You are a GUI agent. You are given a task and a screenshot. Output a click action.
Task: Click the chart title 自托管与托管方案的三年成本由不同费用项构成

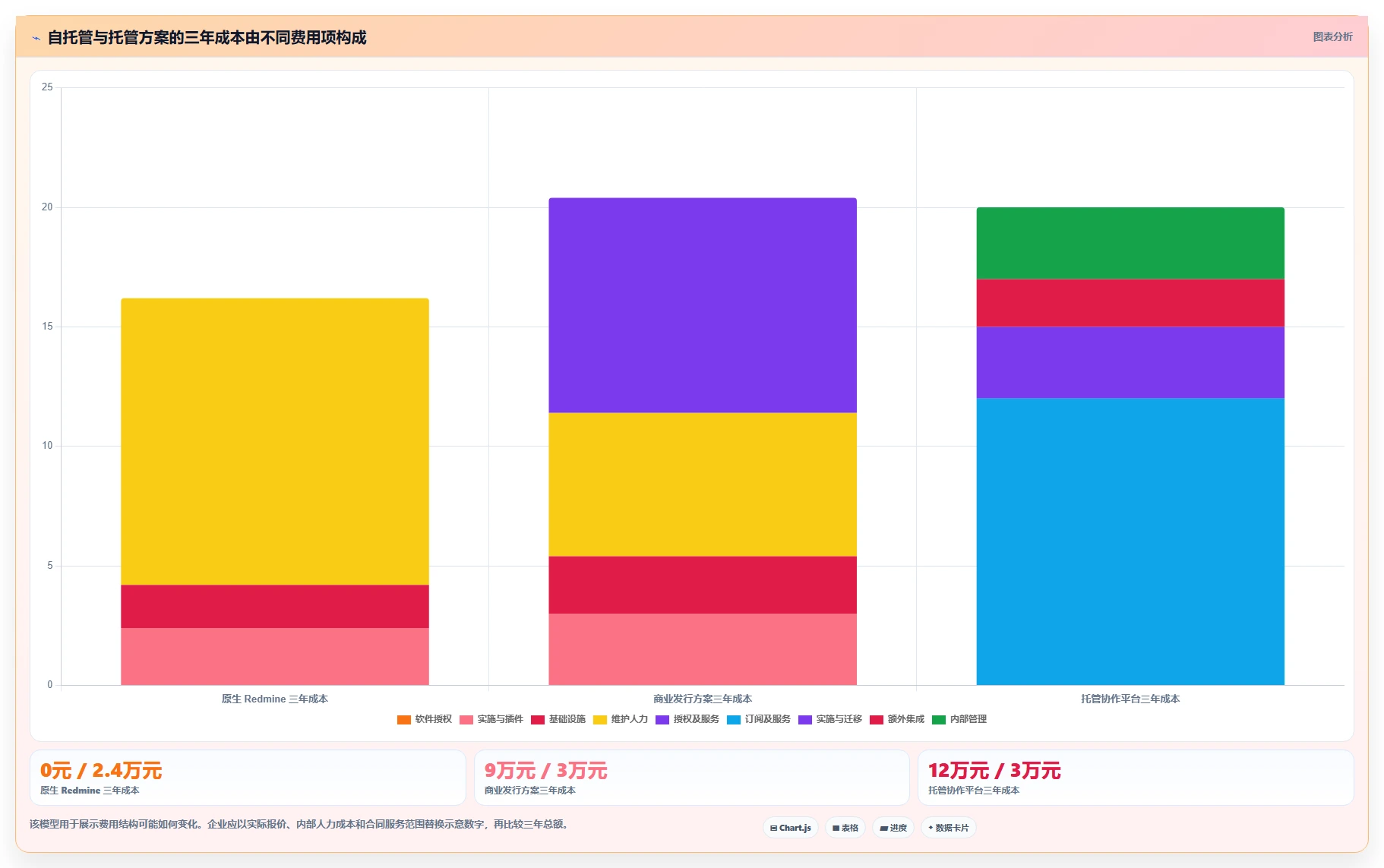(x=207, y=38)
